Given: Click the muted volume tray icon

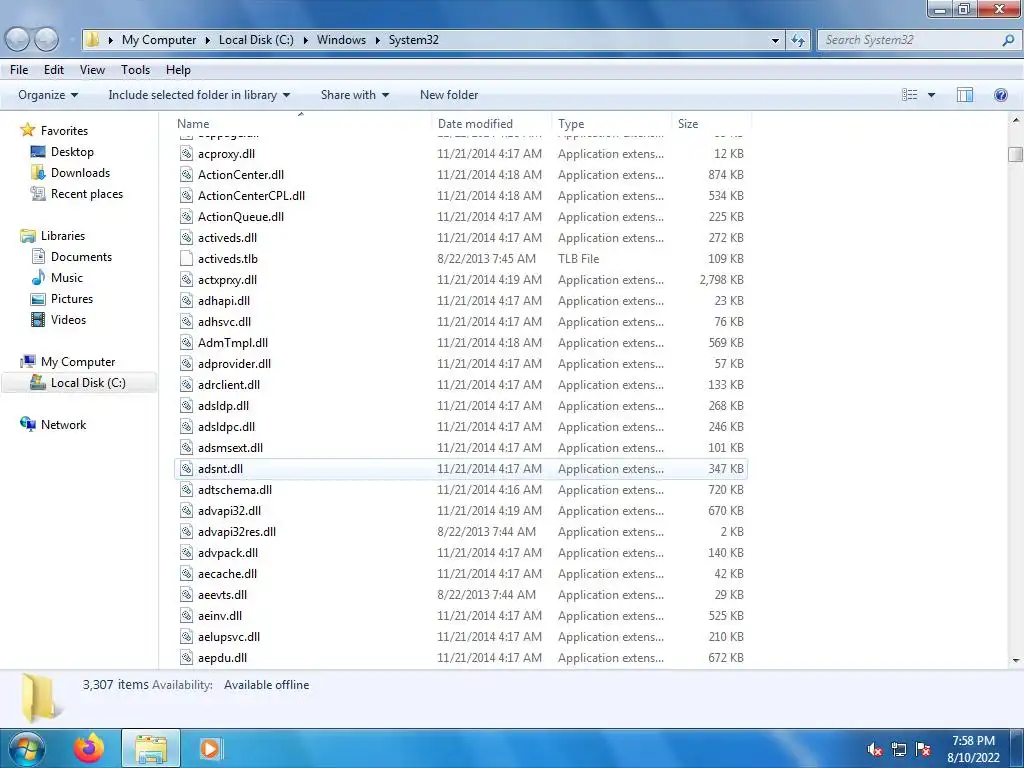Looking at the screenshot, I should coord(874,749).
